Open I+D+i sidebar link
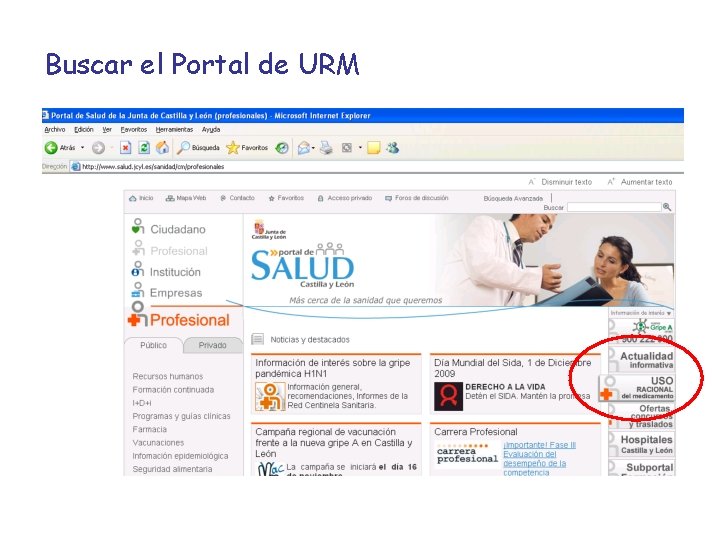This screenshot has height=540, width=720. [x=141, y=403]
